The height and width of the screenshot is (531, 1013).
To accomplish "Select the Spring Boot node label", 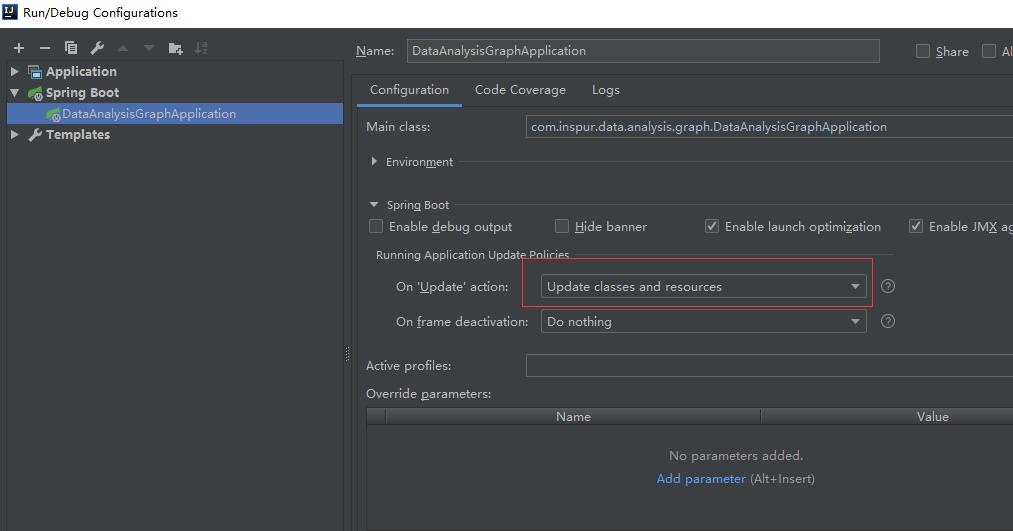I will click(x=82, y=92).
